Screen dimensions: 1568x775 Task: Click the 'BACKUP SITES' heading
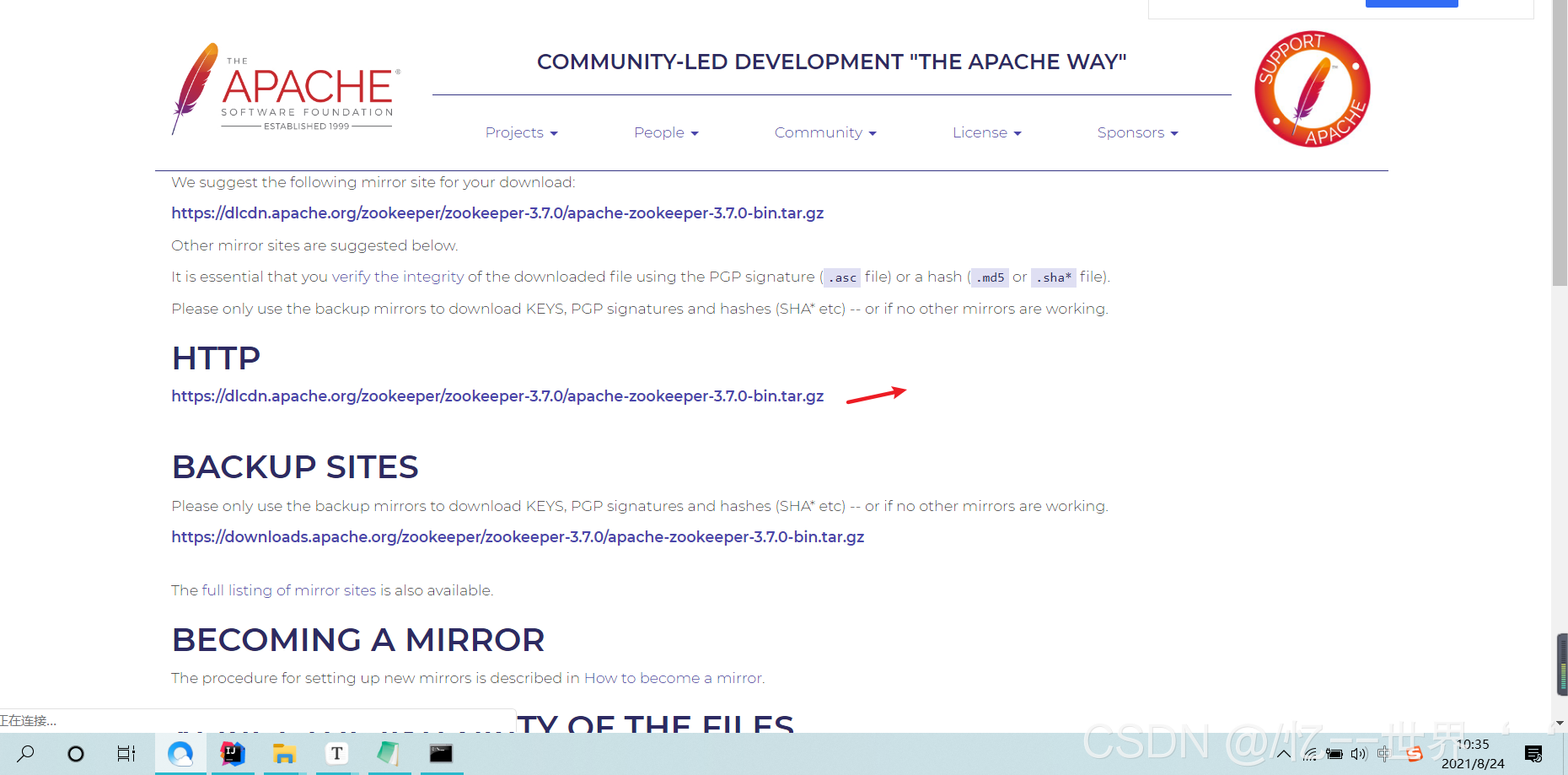pyautogui.click(x=295, y=467)
